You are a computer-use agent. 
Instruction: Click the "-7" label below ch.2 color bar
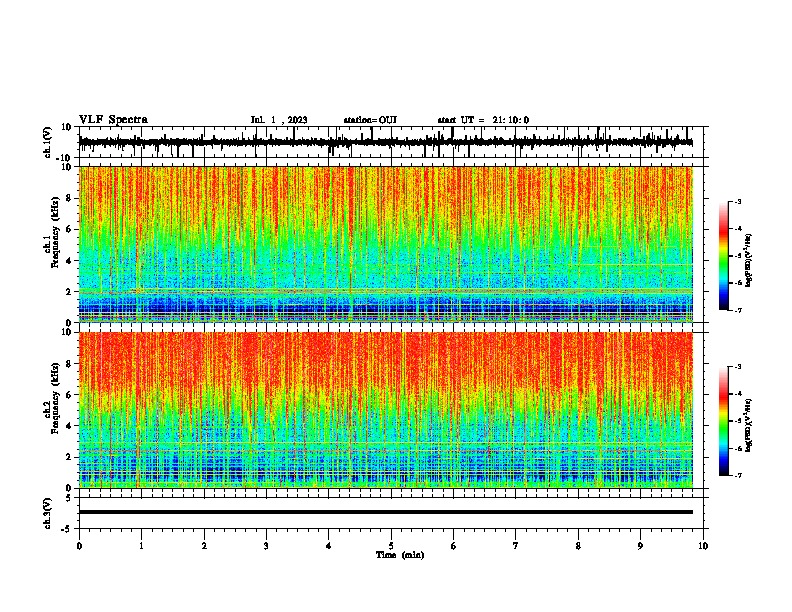tap(737, 475)
